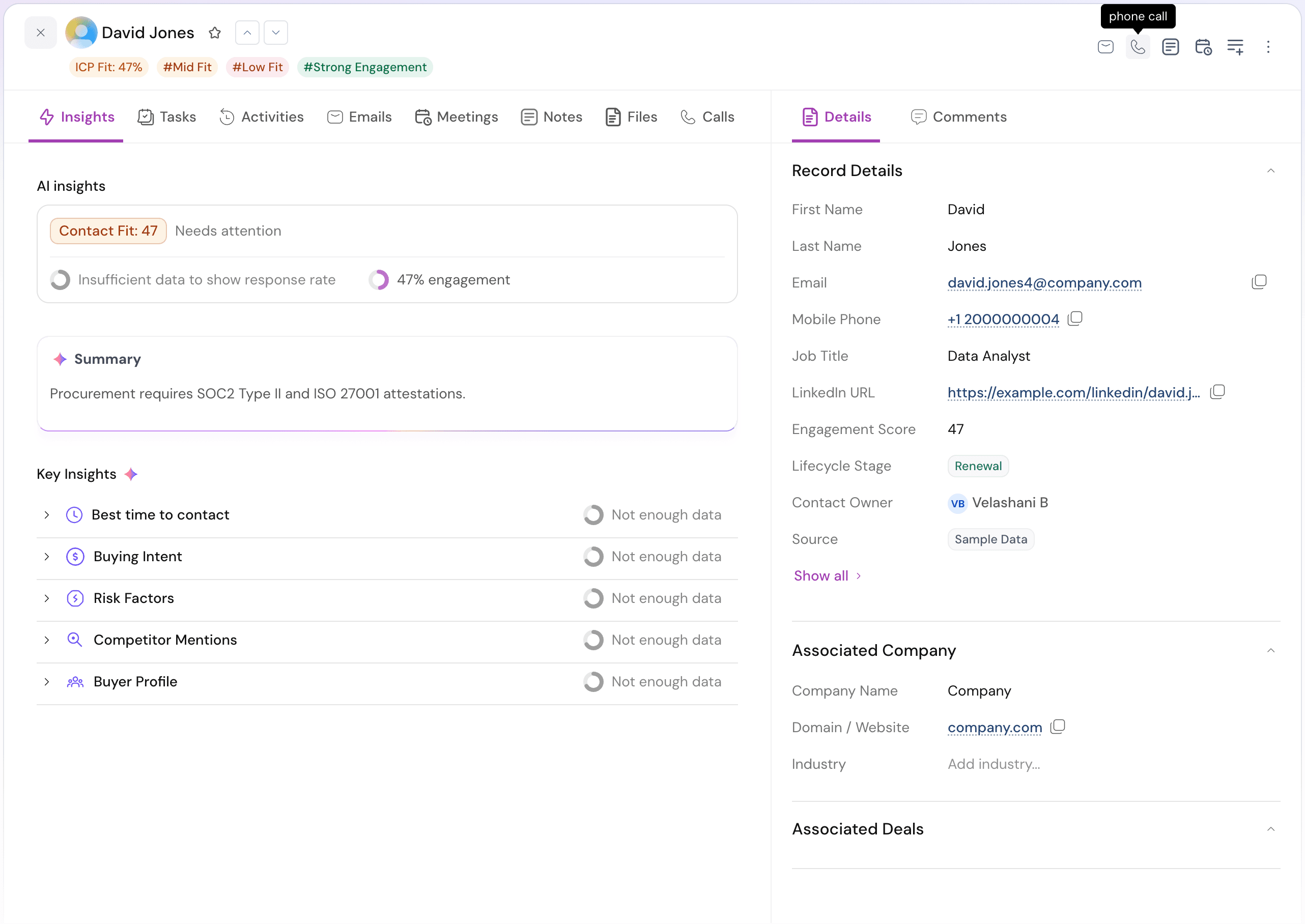The height and width of the screenshot is (924, 1305).
Task: Copy the email address
Action: click(x=1259, y=282)
